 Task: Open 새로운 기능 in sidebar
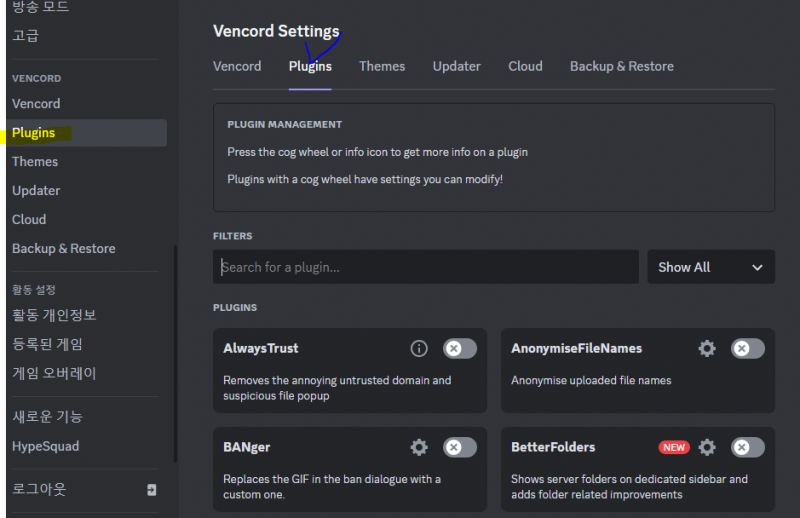pos(47,417)
